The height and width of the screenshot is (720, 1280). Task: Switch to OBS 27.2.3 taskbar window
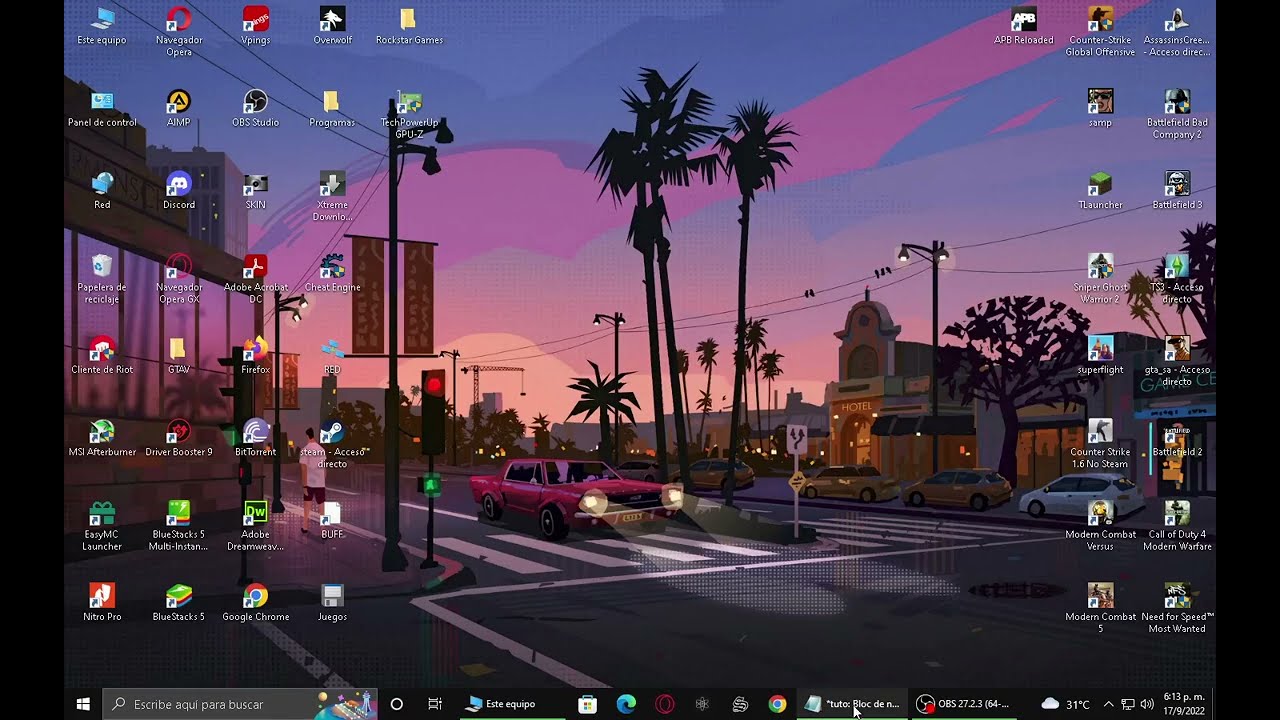964,704
